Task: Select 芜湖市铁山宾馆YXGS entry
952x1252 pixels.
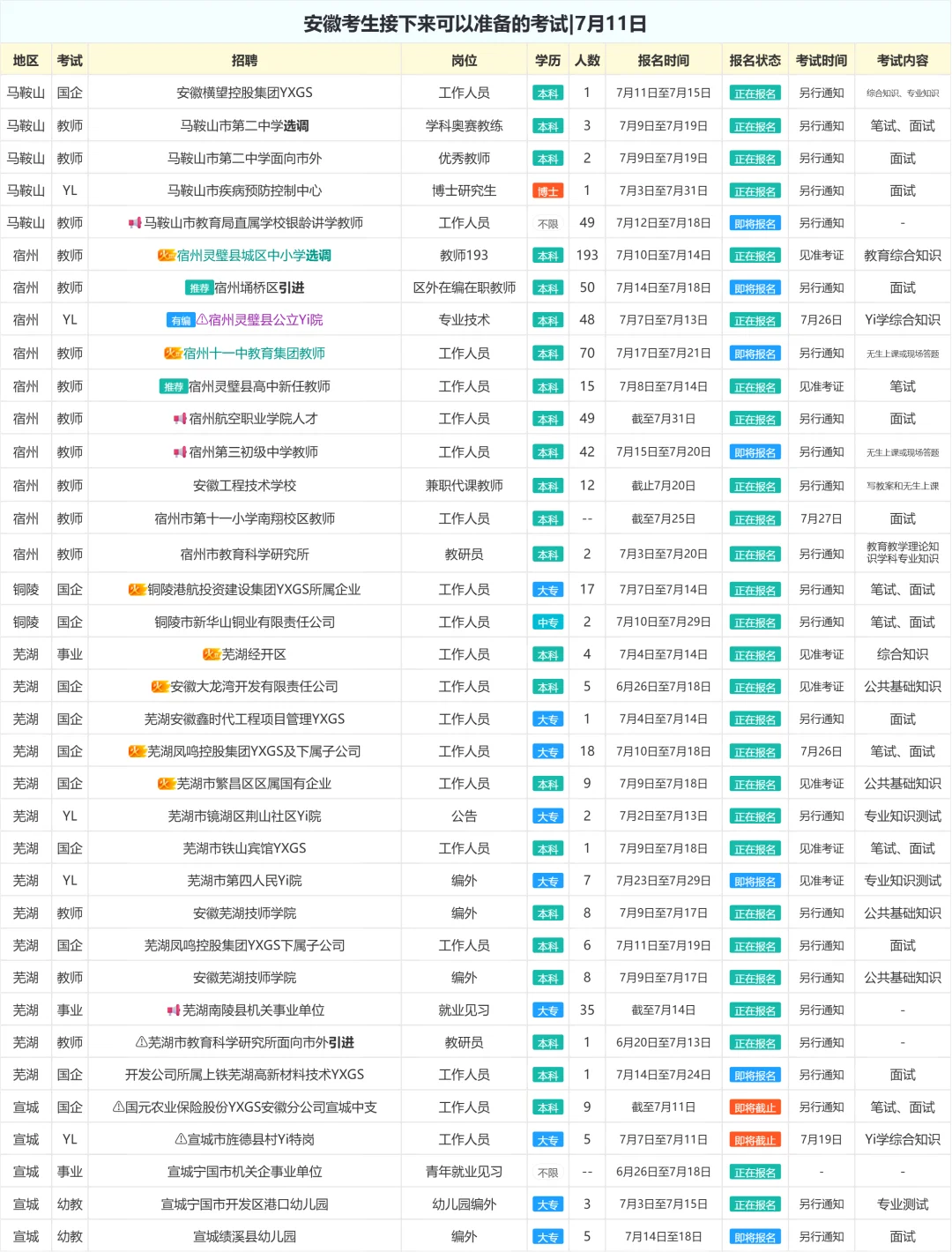Action: (x=244, y=848)
